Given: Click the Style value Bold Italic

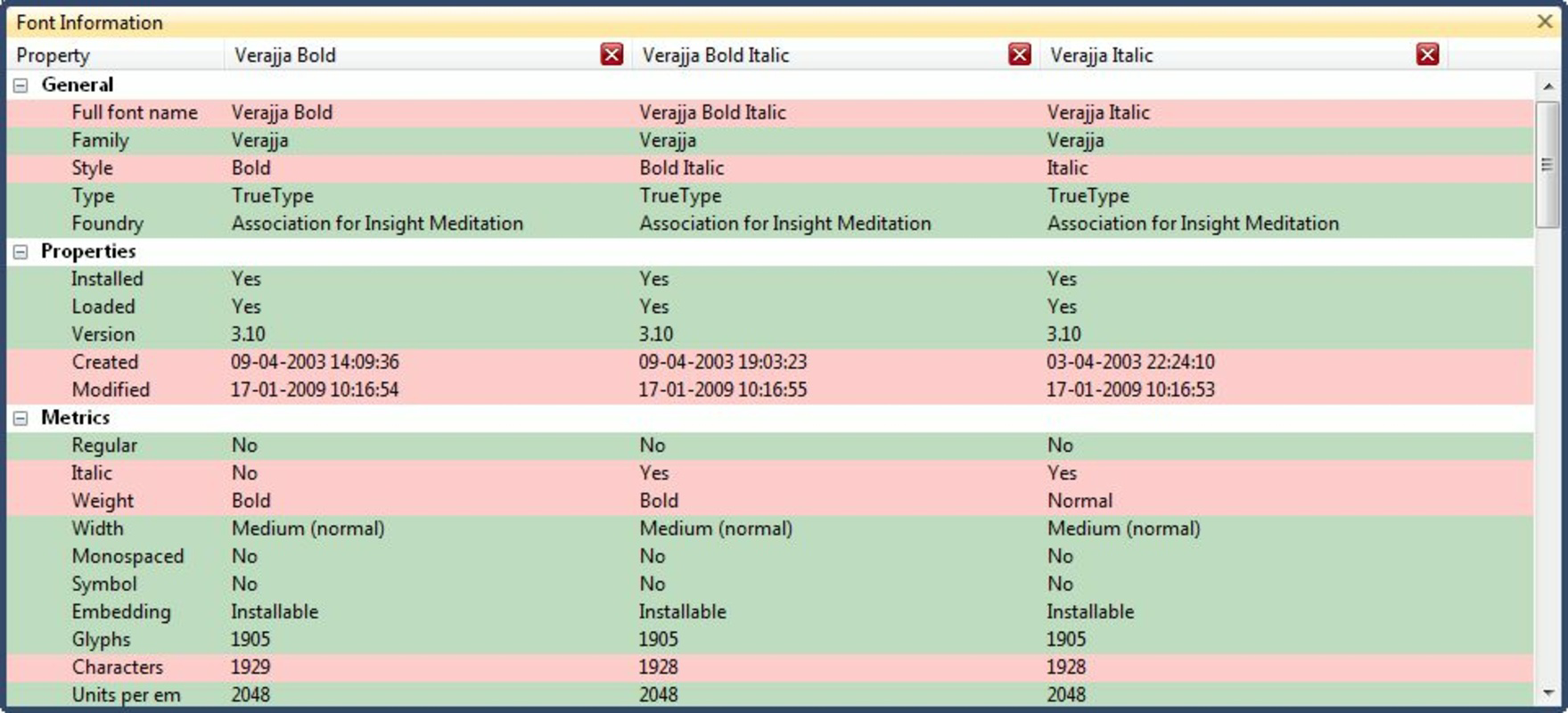Looking at the screenshot, I should [x=682, y=168].
